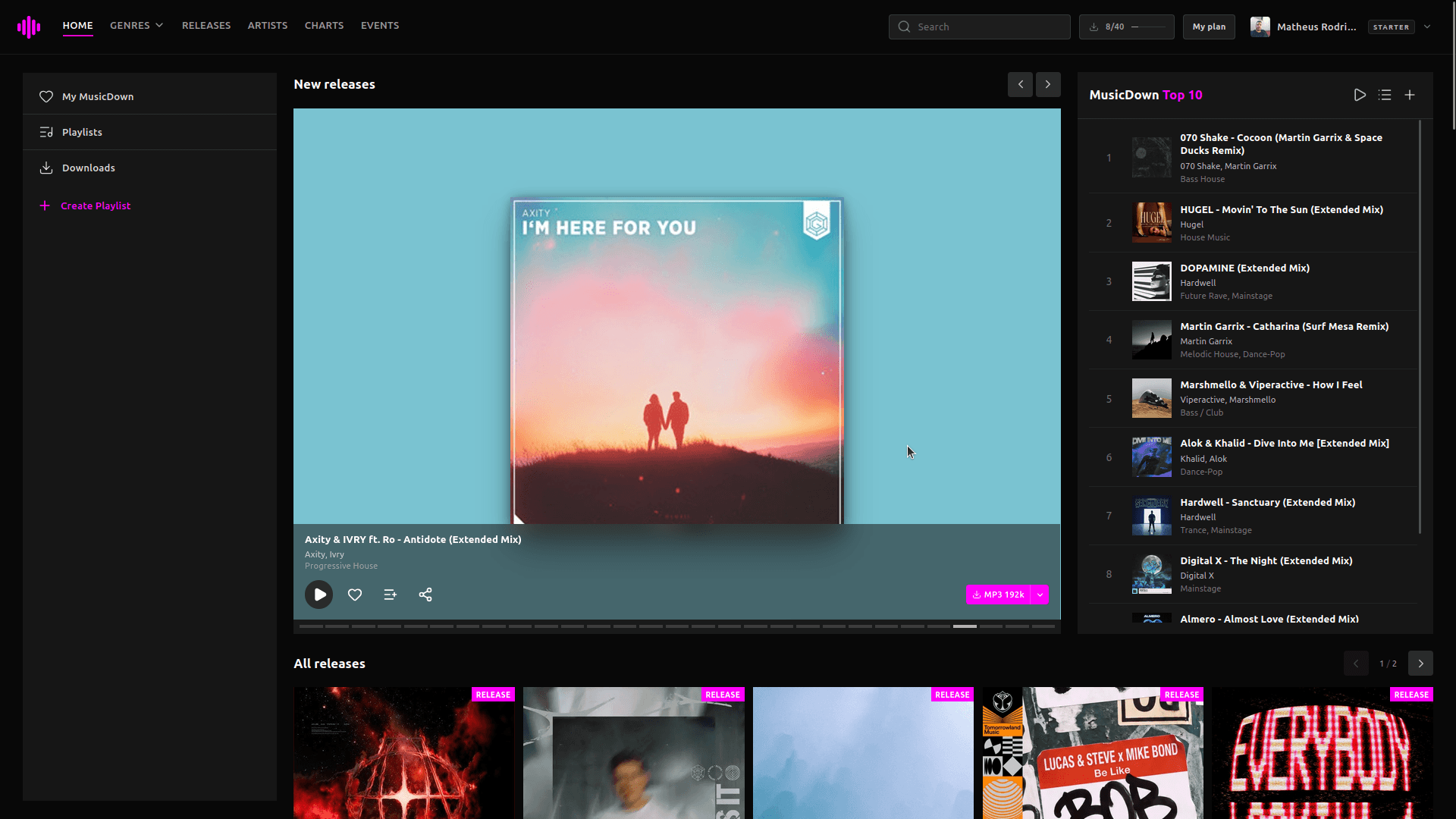This screenshot has height=819, width=1456.
Task: Click the user profile avatar
Action: [x=1260, y=27]
